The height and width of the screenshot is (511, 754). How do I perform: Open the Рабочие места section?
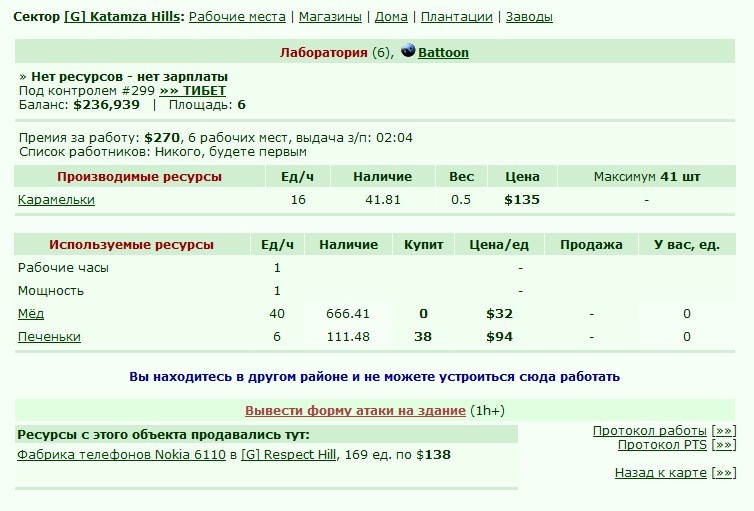point(237,17)
